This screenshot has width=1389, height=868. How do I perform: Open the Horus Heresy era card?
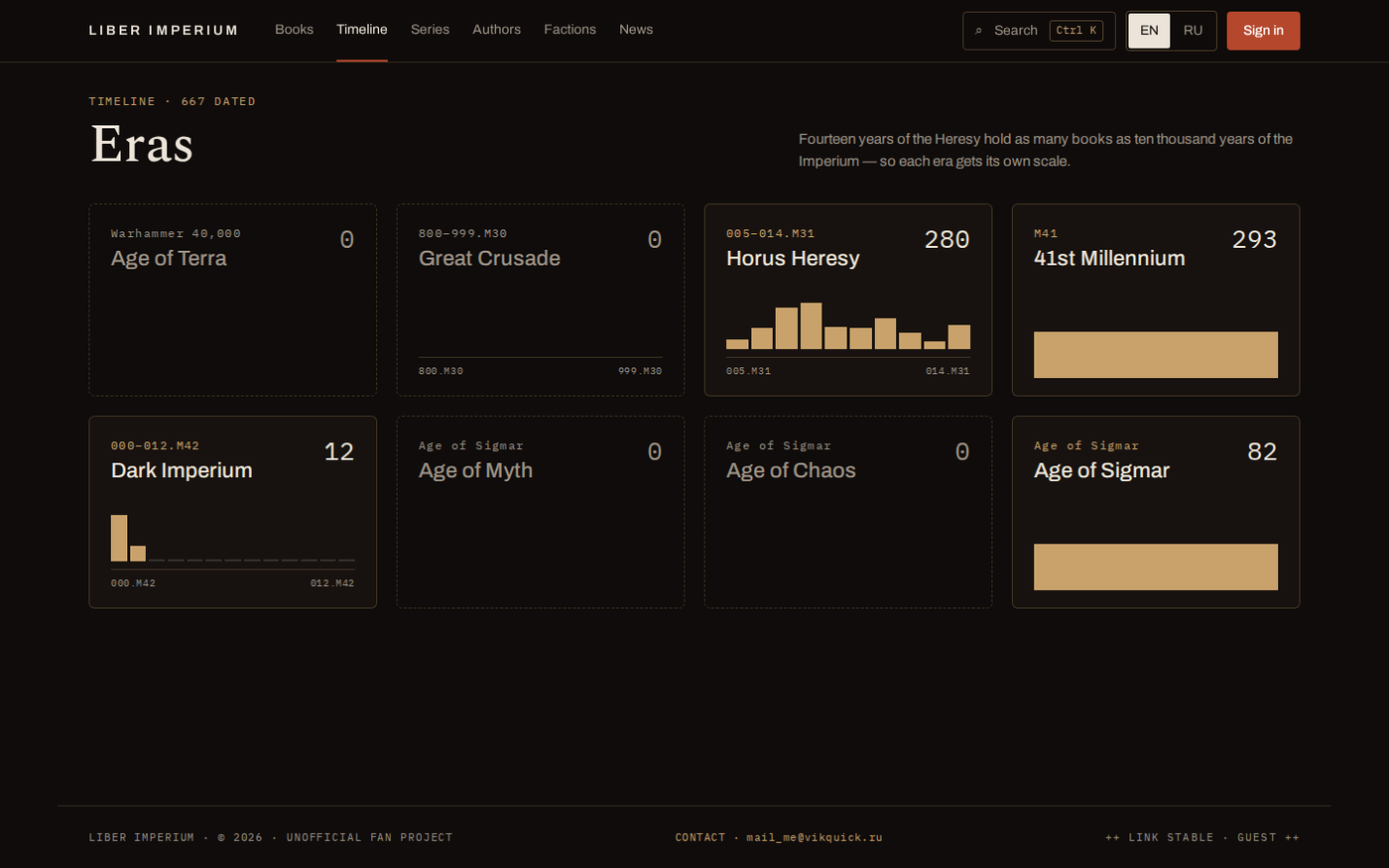(x=848, y=300)
